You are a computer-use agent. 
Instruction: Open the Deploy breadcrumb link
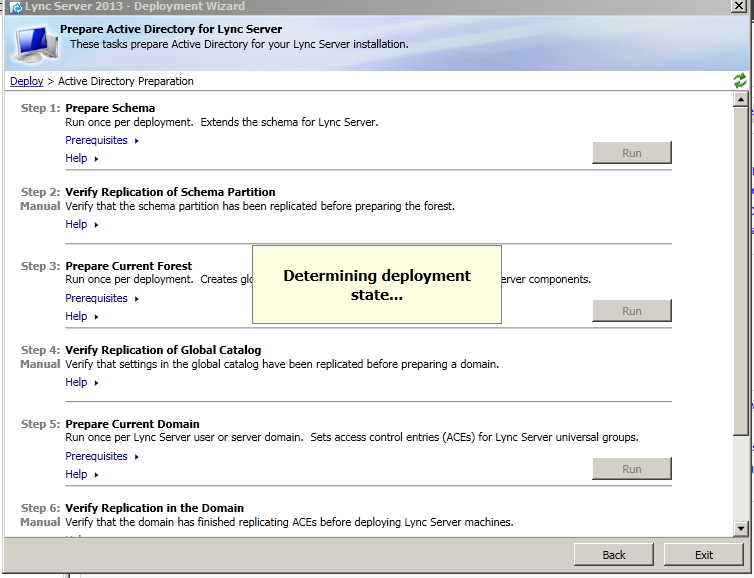pos(27,81)
